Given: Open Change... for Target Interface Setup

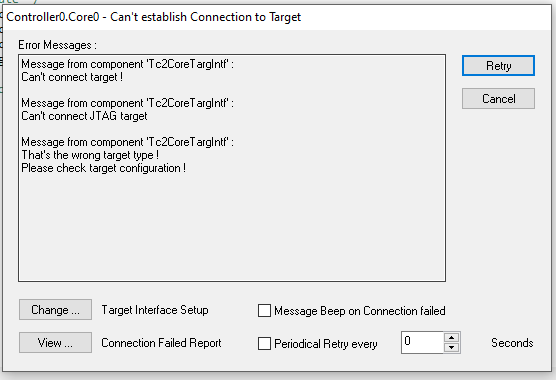Looking at the screenshot, I should (55, 310).
